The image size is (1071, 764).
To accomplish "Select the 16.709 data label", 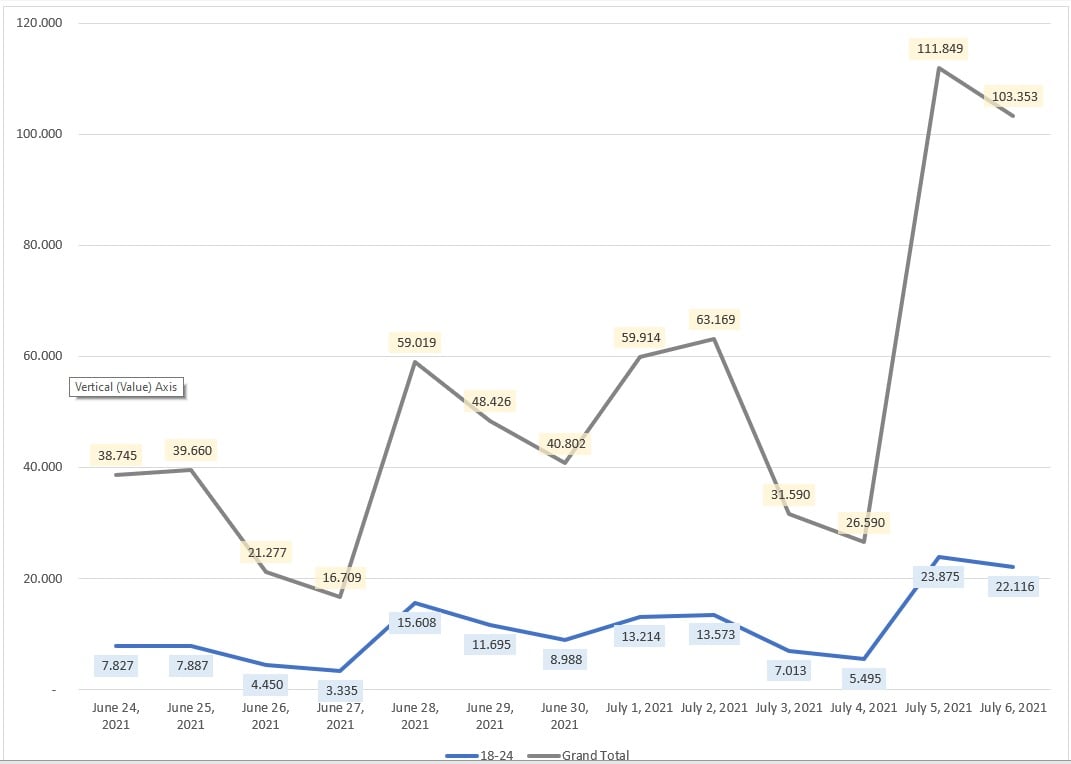I will click(x=342, y=577).
